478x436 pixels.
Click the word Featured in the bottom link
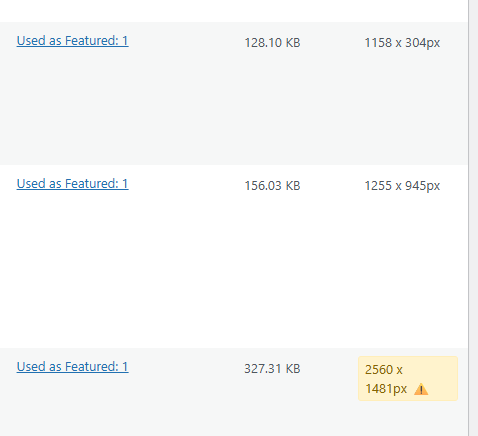(x=92, y=367)
